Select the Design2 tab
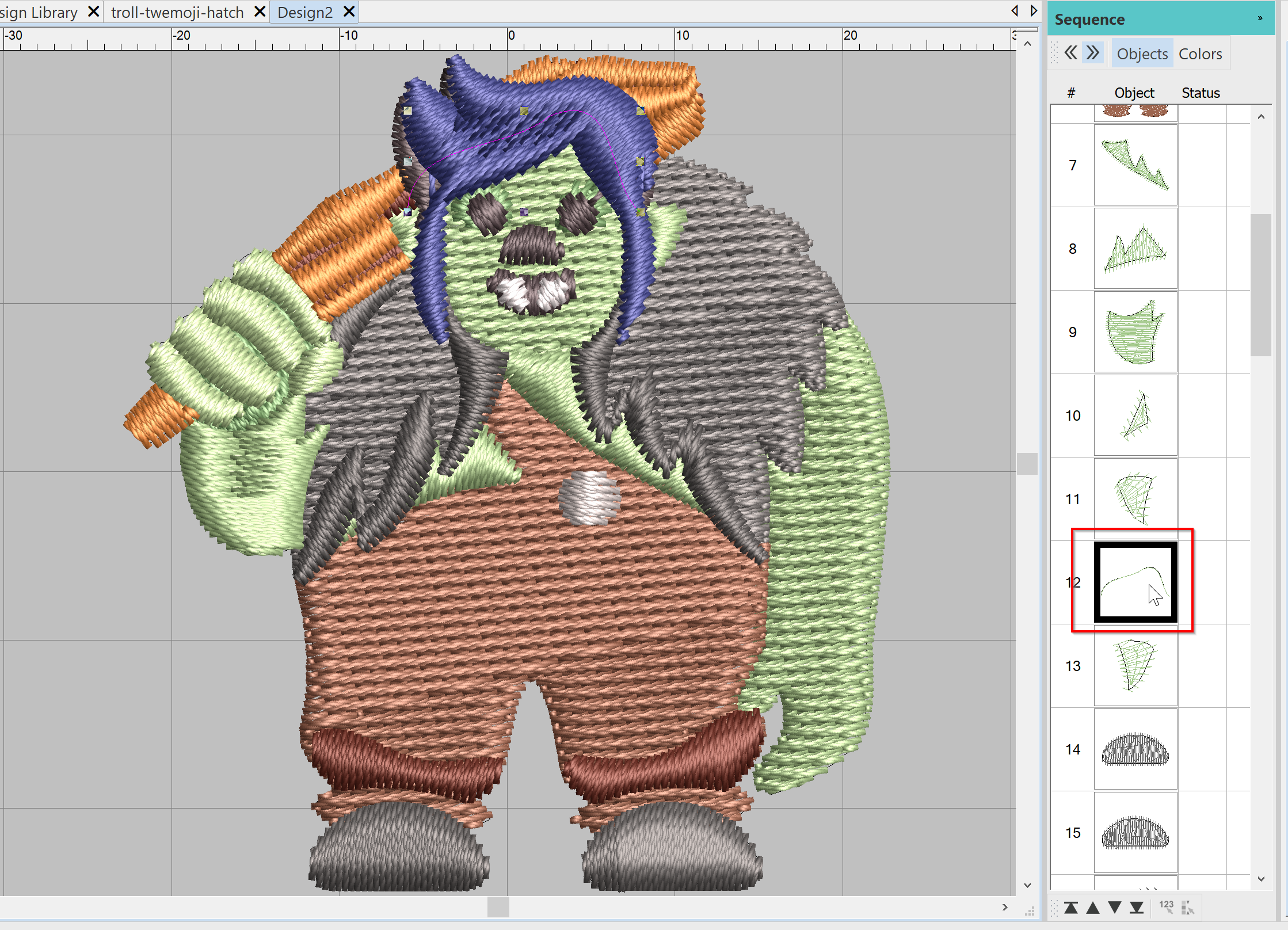The image size is (1288, 930). (x=305, y=12)
